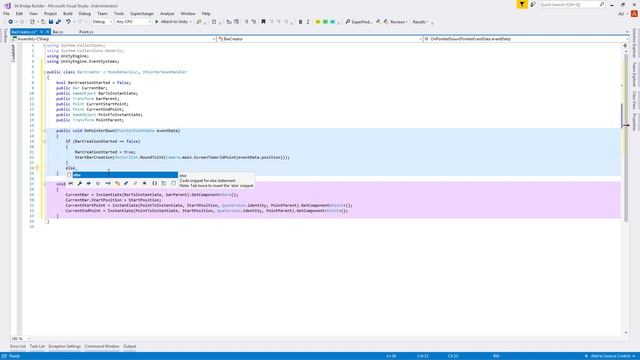Click the wrench filter icon in IntelliSense bar
Viewport: 640px width, 360px height.
coord(80,183)
